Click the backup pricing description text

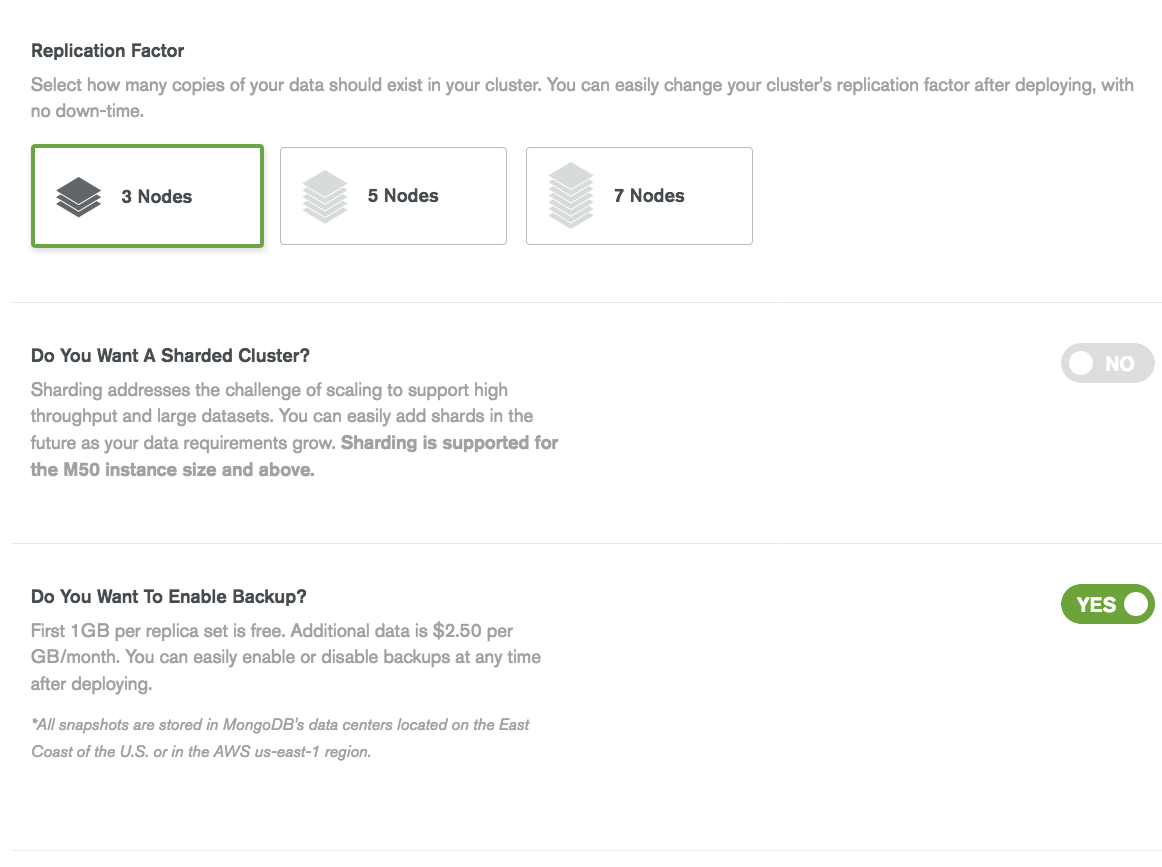(x=285, y=657)
